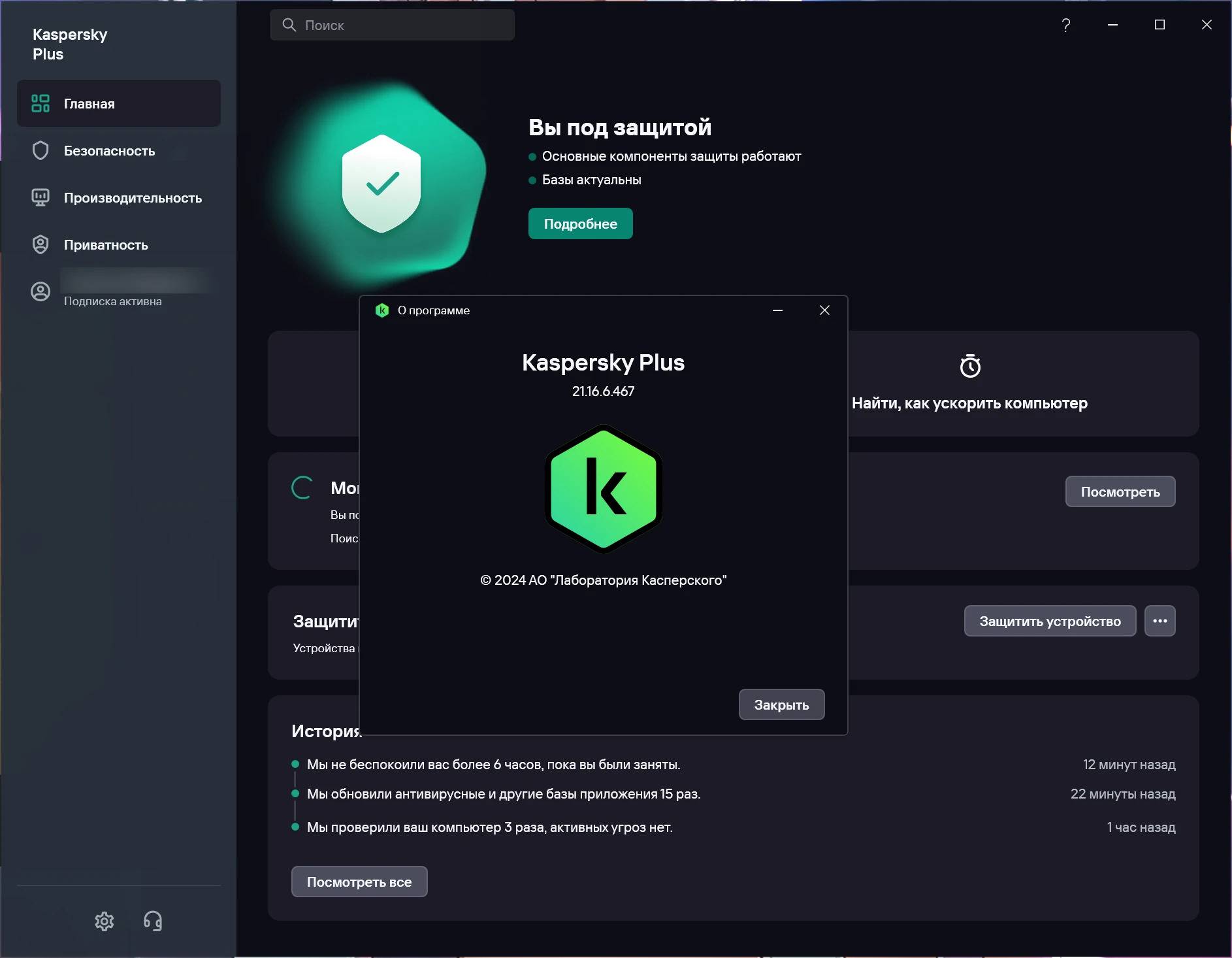The height and width of the screenshot is (958, 1232).
Task: Click the account profile icon
Action: tap(41, 291)
